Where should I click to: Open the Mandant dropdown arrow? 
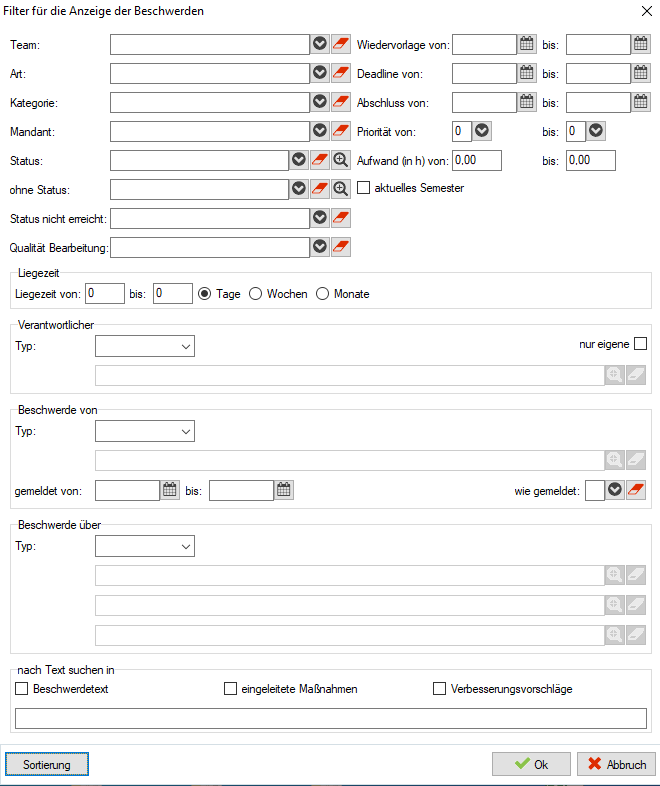pos(320,131)
